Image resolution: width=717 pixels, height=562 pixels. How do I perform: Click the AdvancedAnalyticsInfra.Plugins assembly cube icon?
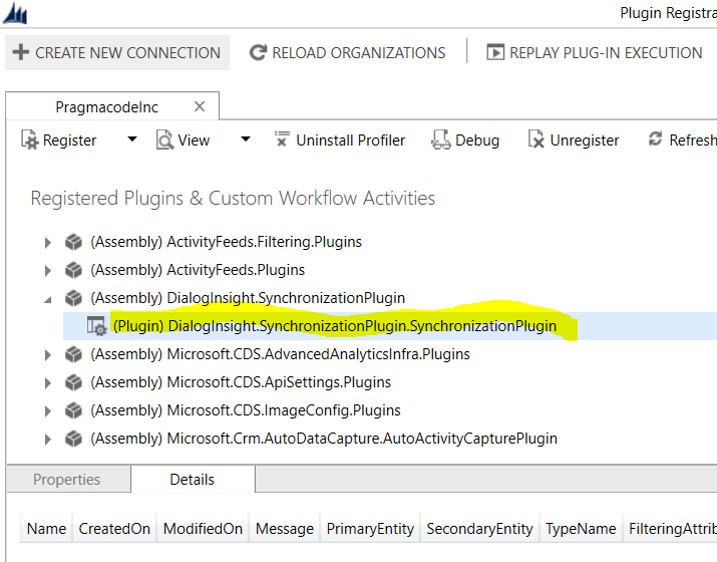coord(73,354)
